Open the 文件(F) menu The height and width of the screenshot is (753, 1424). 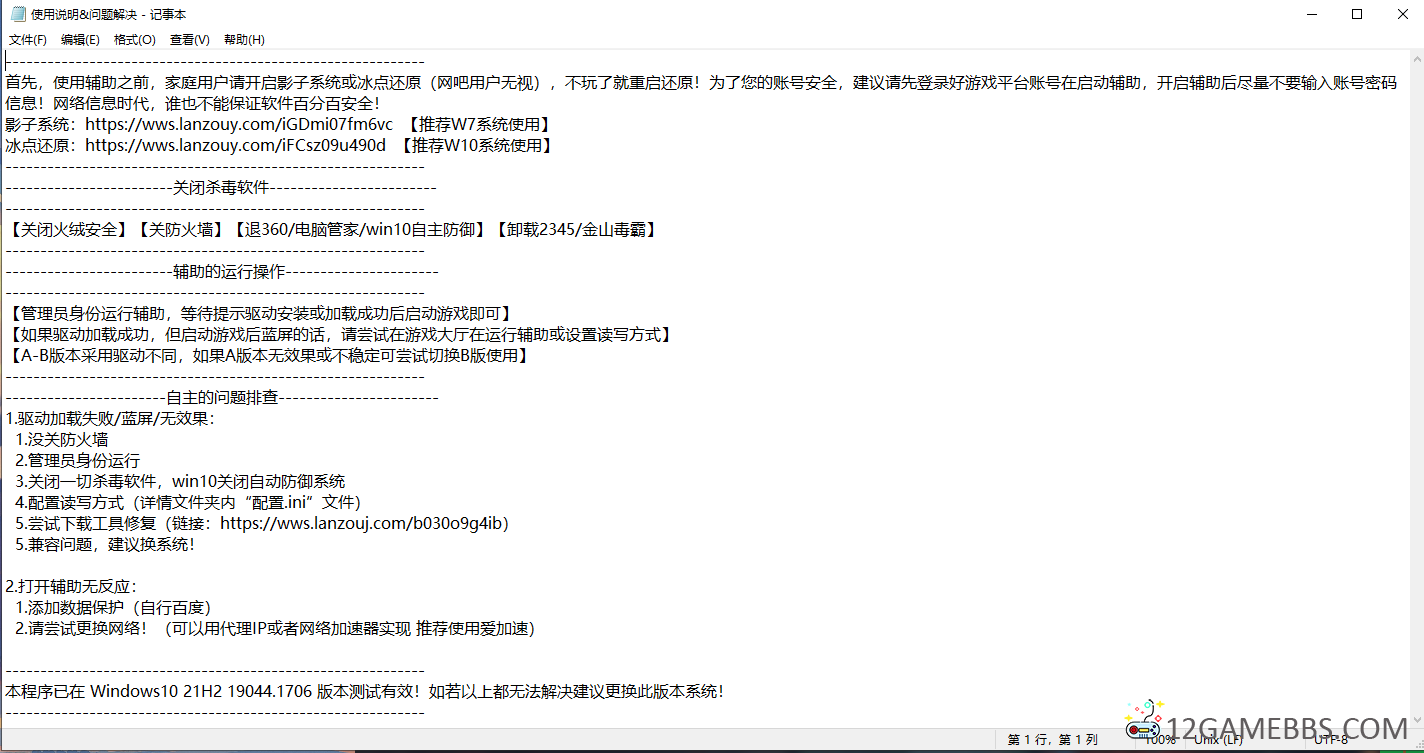point(28,40)
